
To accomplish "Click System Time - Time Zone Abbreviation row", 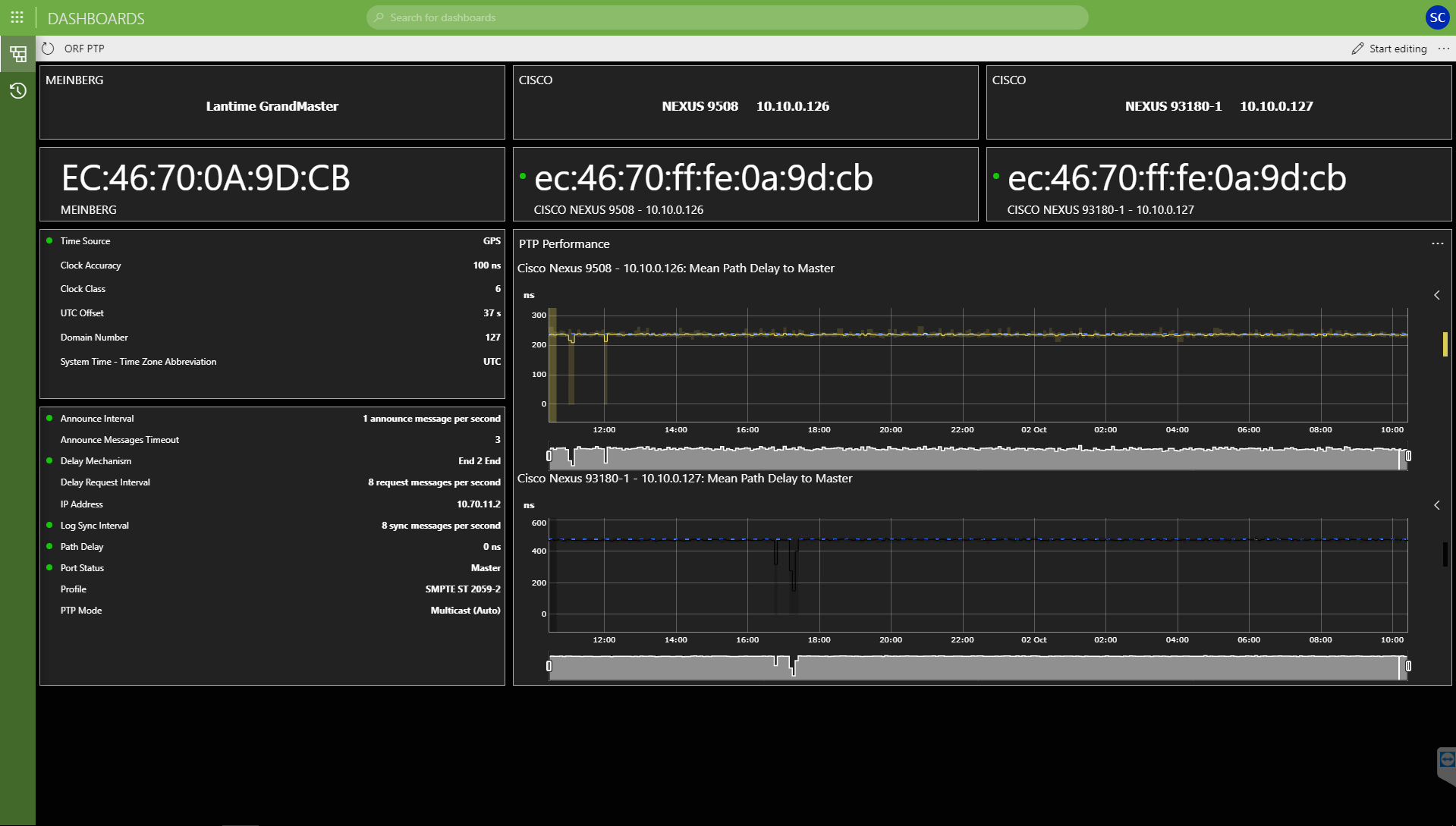I will click(272, 362).
